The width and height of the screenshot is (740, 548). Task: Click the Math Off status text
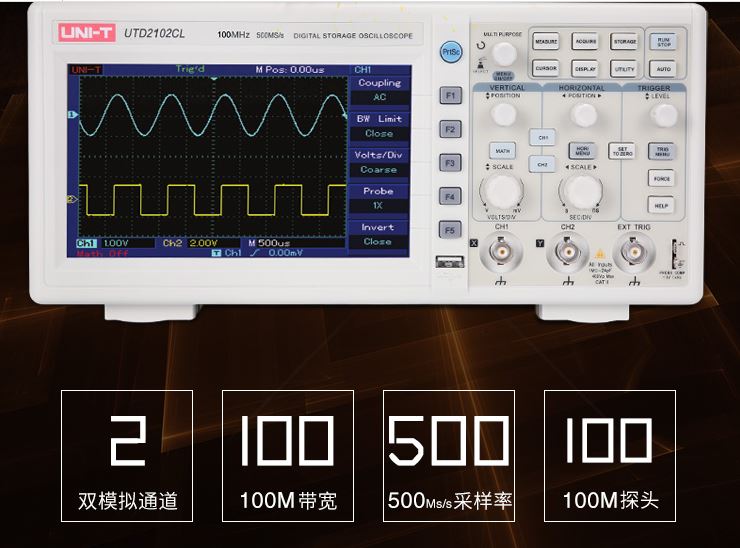tap(102, 253)
